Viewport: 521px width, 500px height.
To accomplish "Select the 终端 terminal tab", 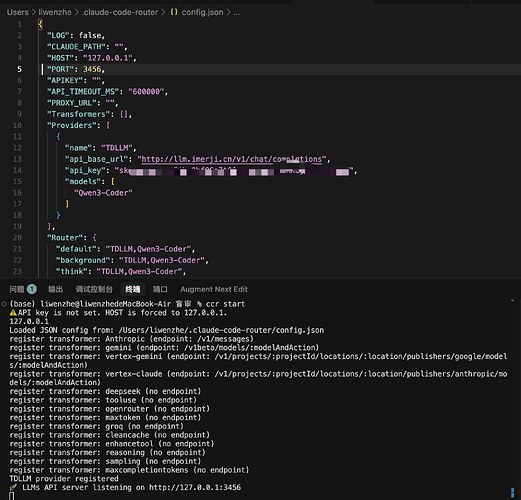I will point(133,289).
